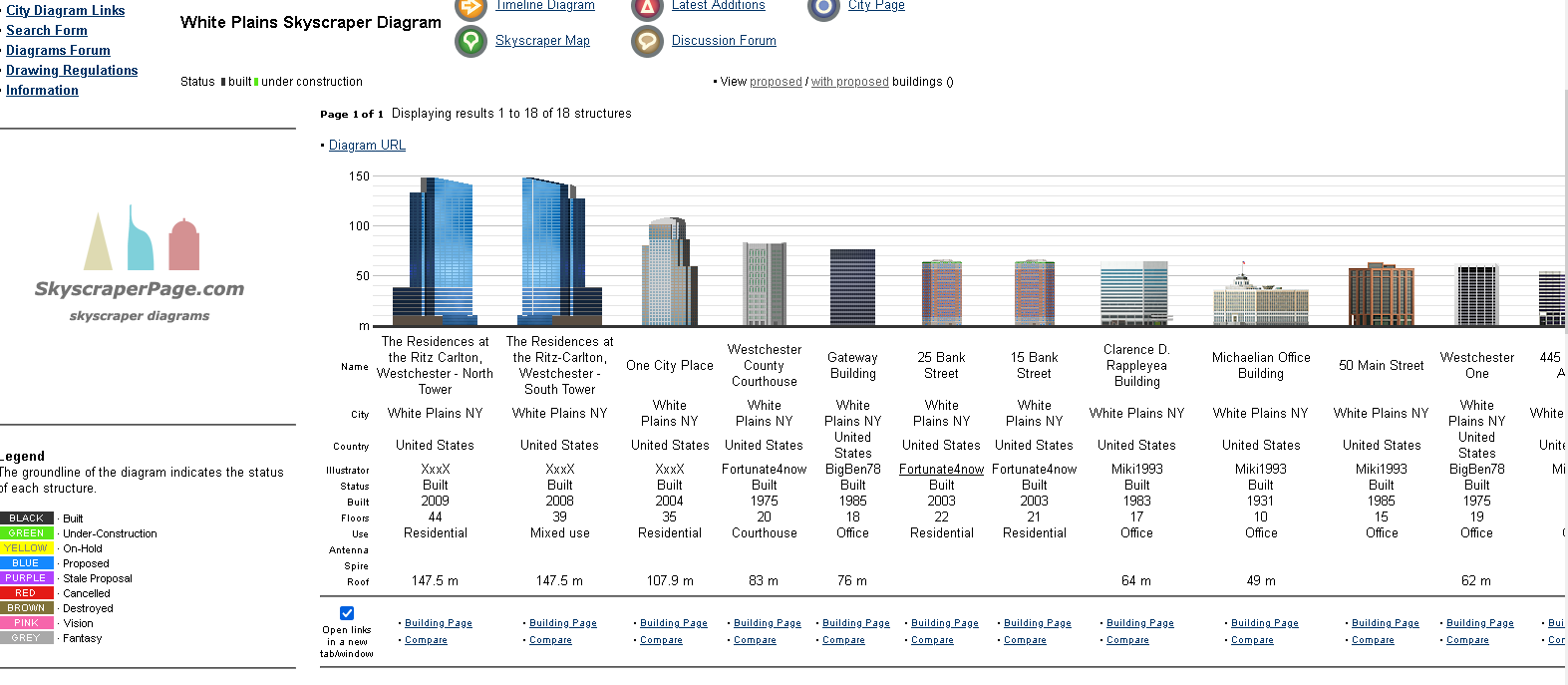Image resolution: width=1568 pixels, height=685 pixels.
Task: Compare 50 Main Street
Action: tap(1373, 640)
